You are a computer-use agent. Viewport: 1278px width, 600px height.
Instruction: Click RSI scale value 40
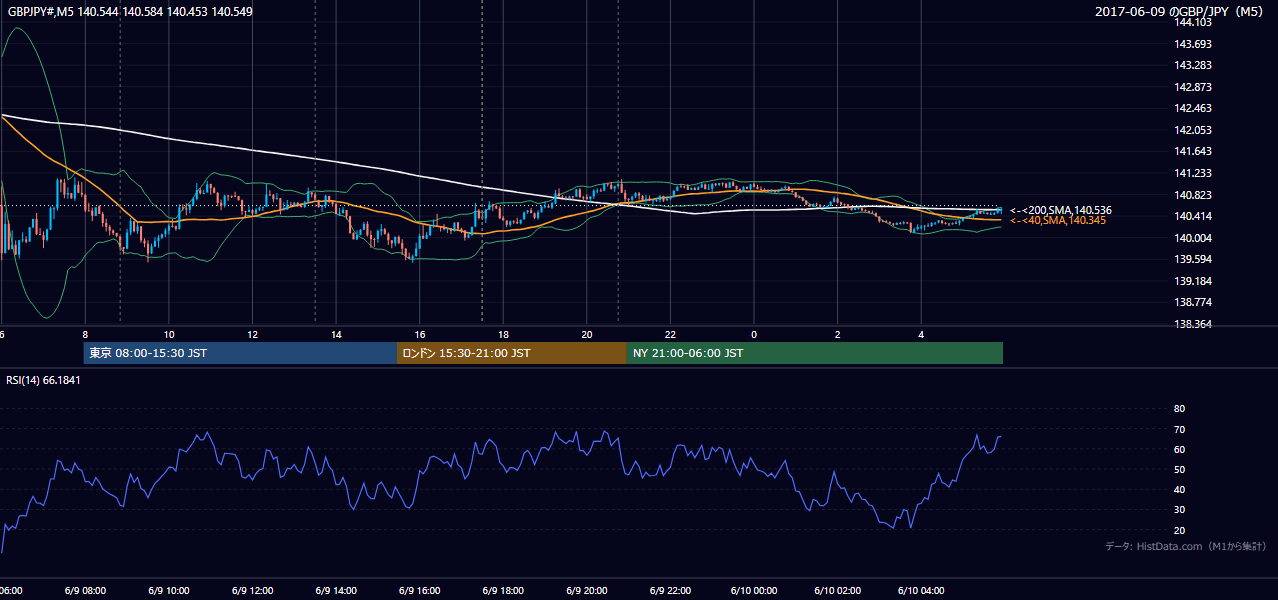pyautogui.click(x=1179, y=489)
